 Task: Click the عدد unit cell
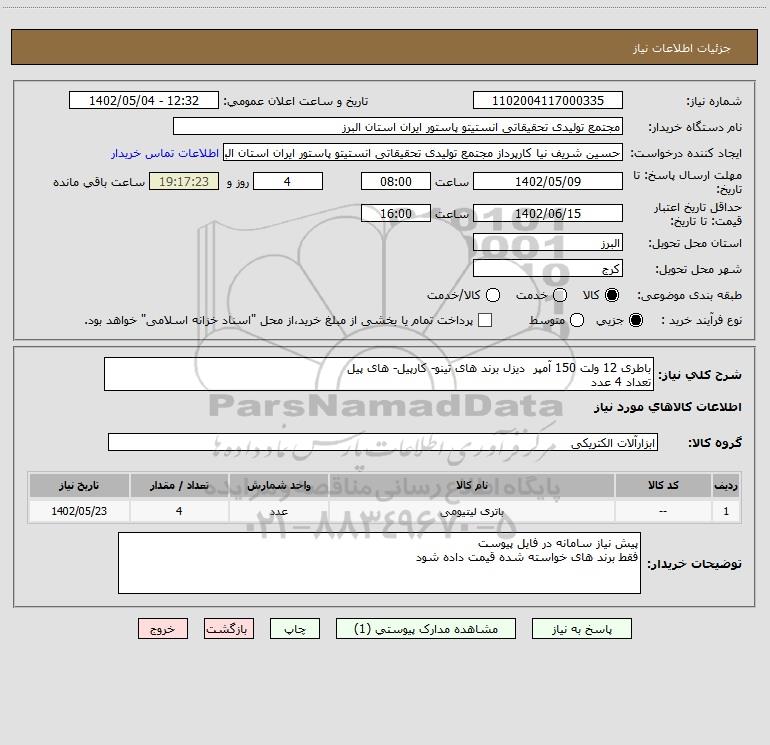coord(278,511)
